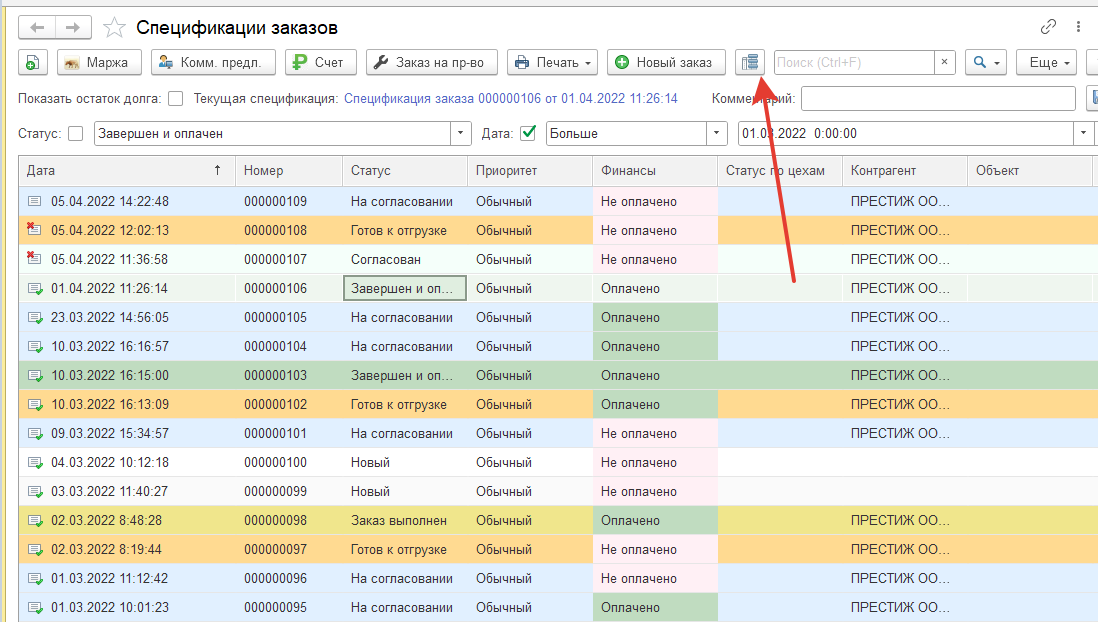Screen dimensions: 1098x622
Task: Open the date value dropdown arrow
Action: [1083, 133]
